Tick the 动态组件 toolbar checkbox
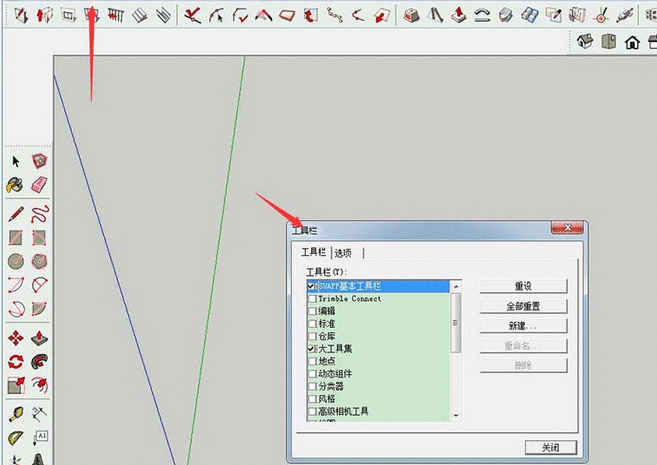This screenshot has width=657, height=465. [312, 374]
